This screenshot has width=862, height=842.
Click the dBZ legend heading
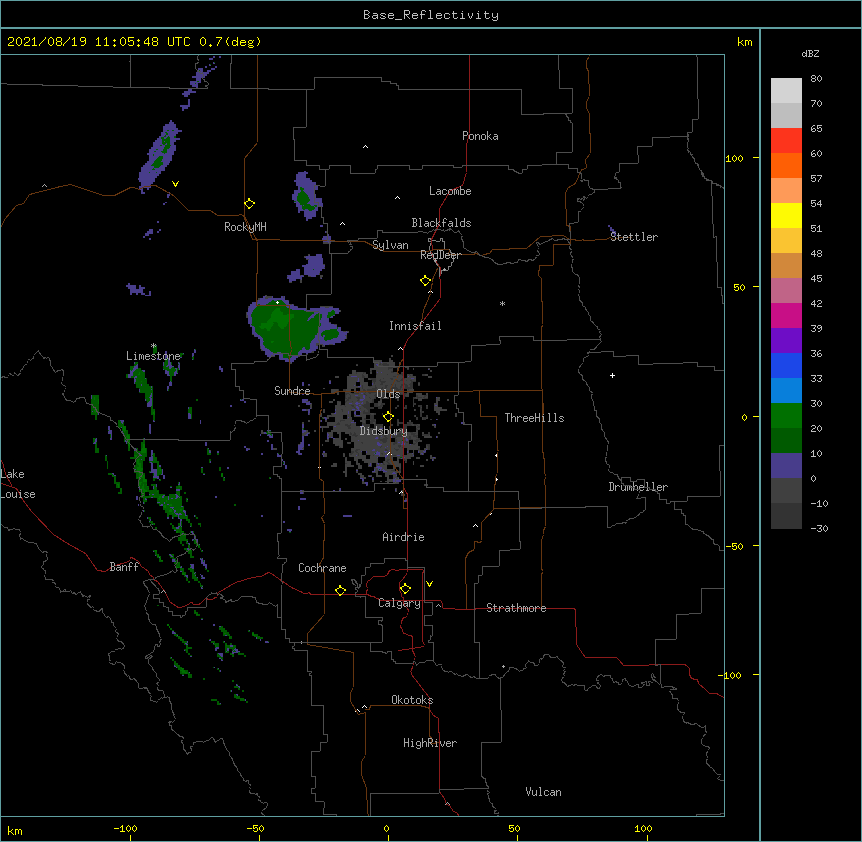pos(810,53)
